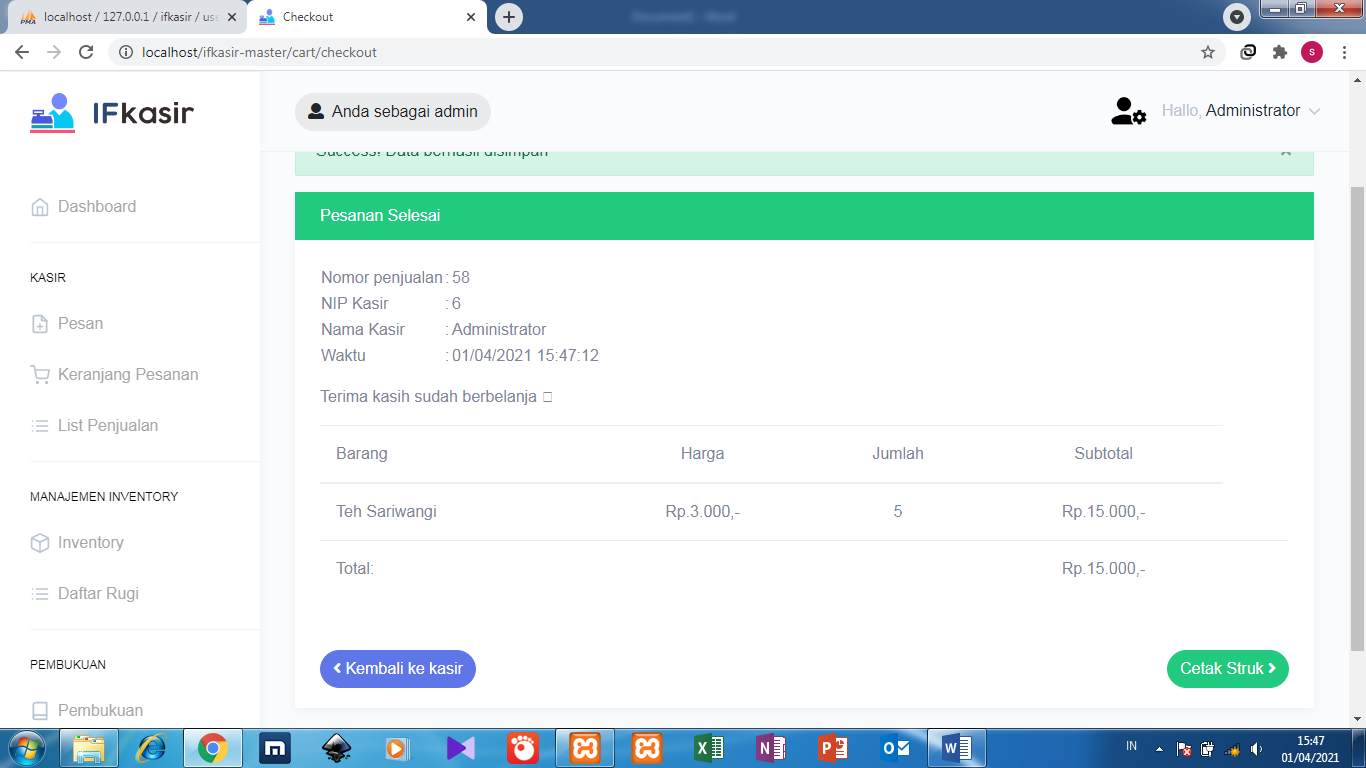The image size is (1366, 768).
Task: Click the Keranjang Pesanan cart icon
Action: pyautogui.click(x=40, y=374)
